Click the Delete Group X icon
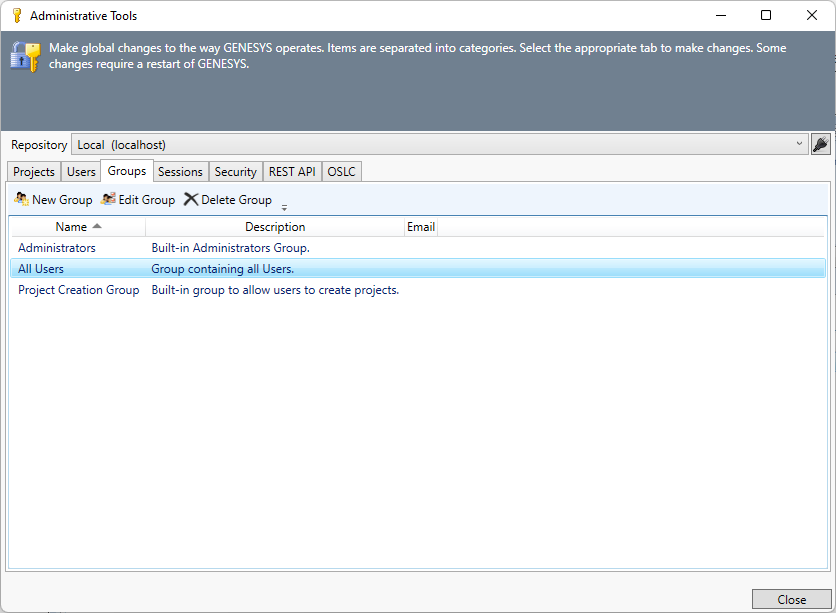The height and width of the screenshot is (613, 836). (190, 199)
